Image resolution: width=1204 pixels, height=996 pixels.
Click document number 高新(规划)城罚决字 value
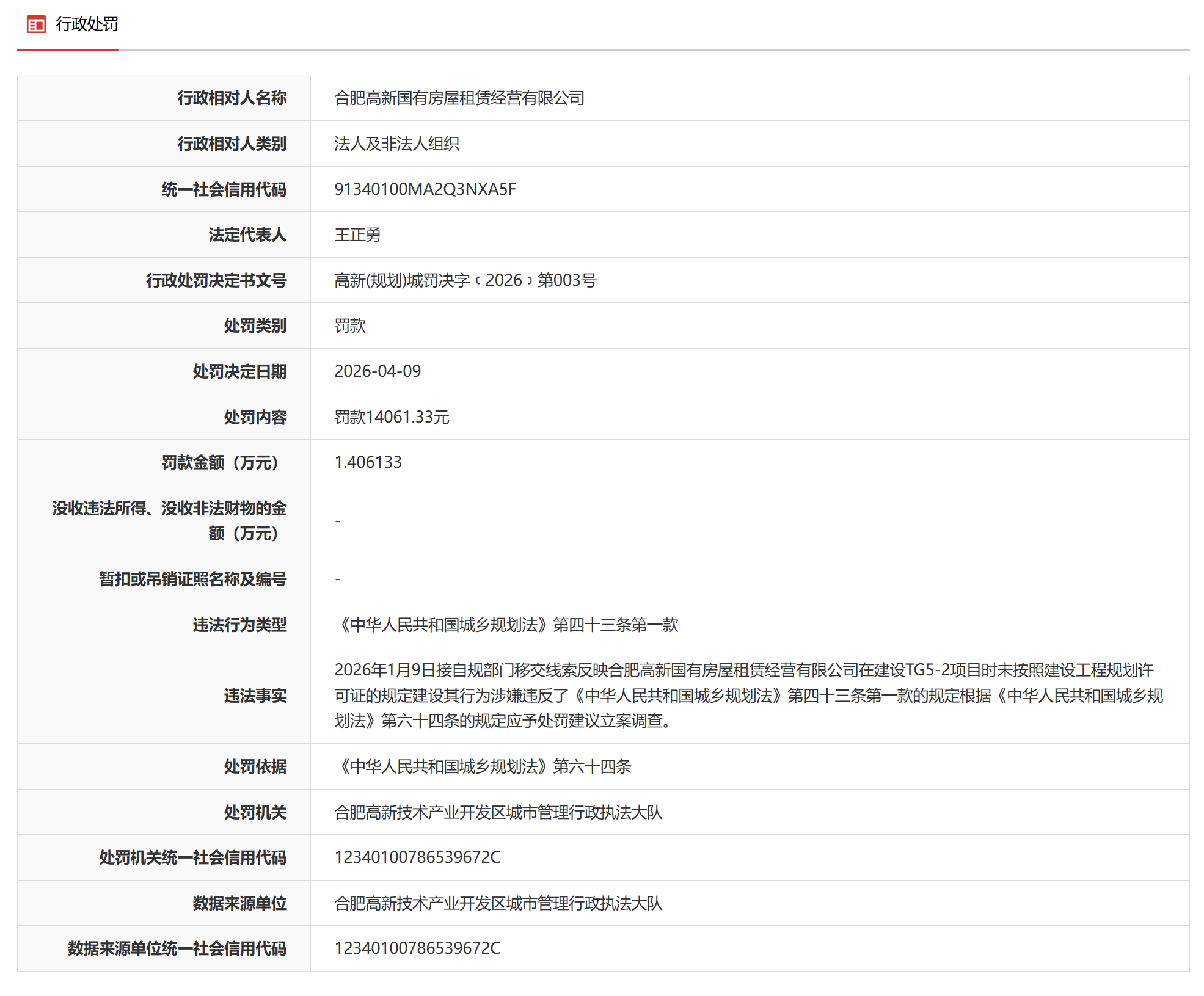pos(464,280)
